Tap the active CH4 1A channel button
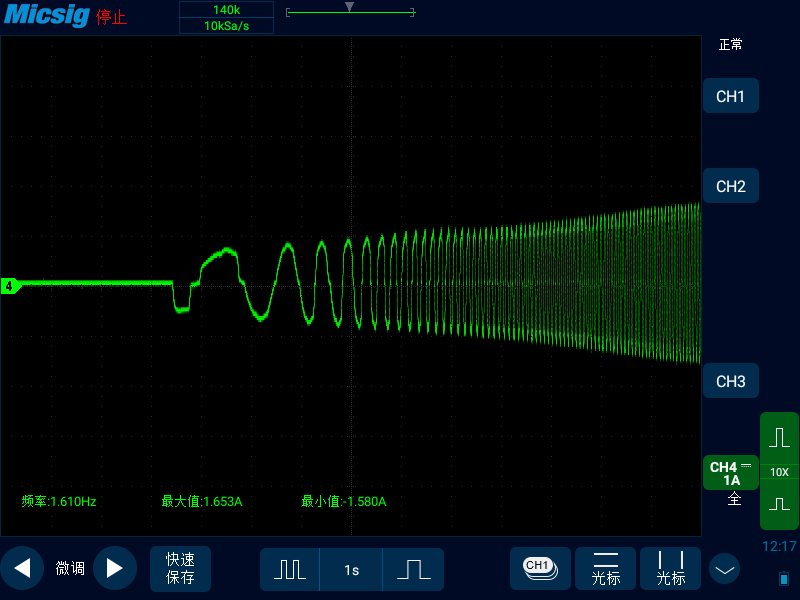 point(731,473)
